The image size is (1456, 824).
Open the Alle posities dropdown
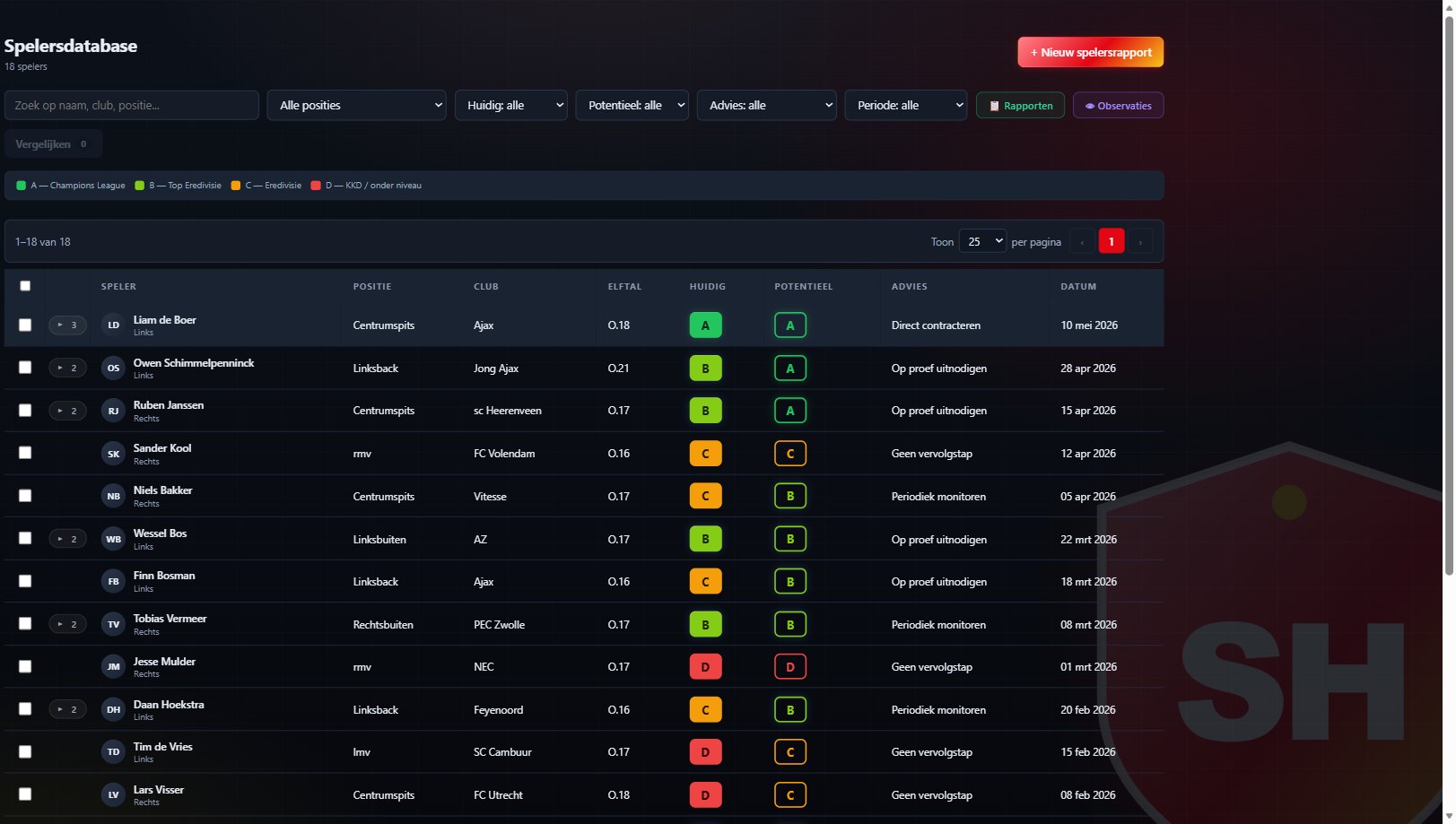click(x=357, y=105)
